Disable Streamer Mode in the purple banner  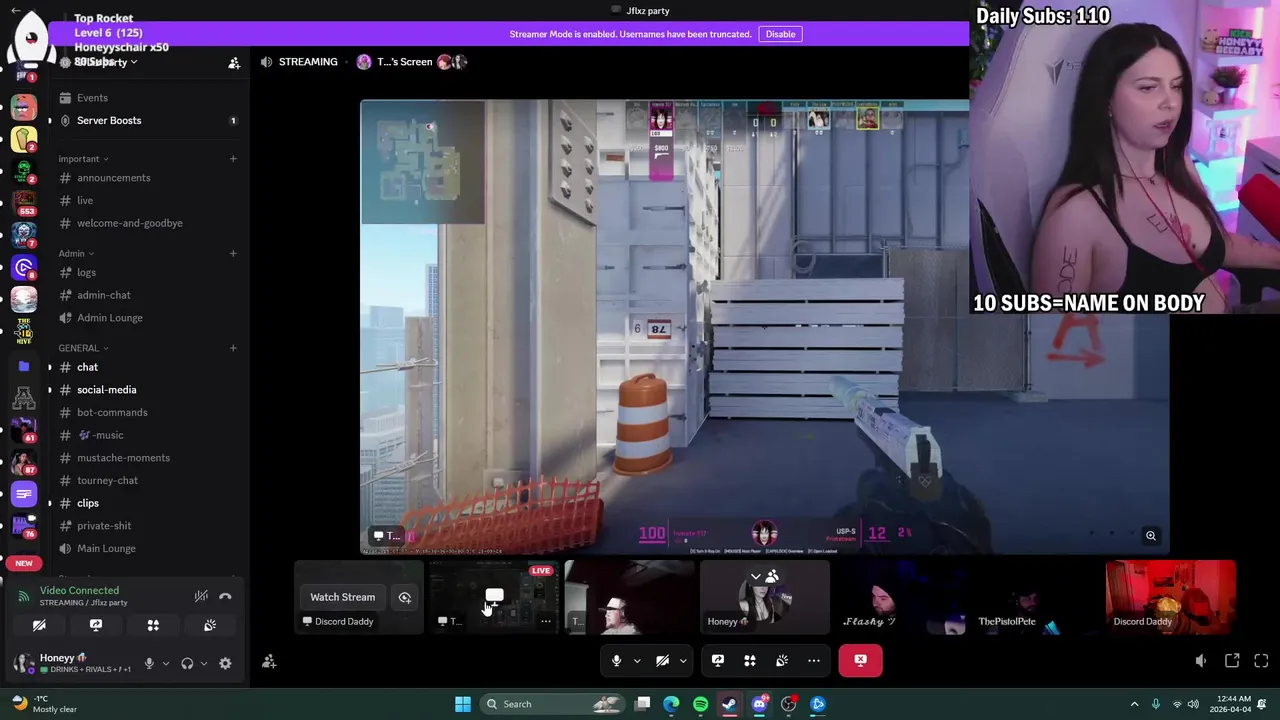pyautogui.click(x=780, y=34)
